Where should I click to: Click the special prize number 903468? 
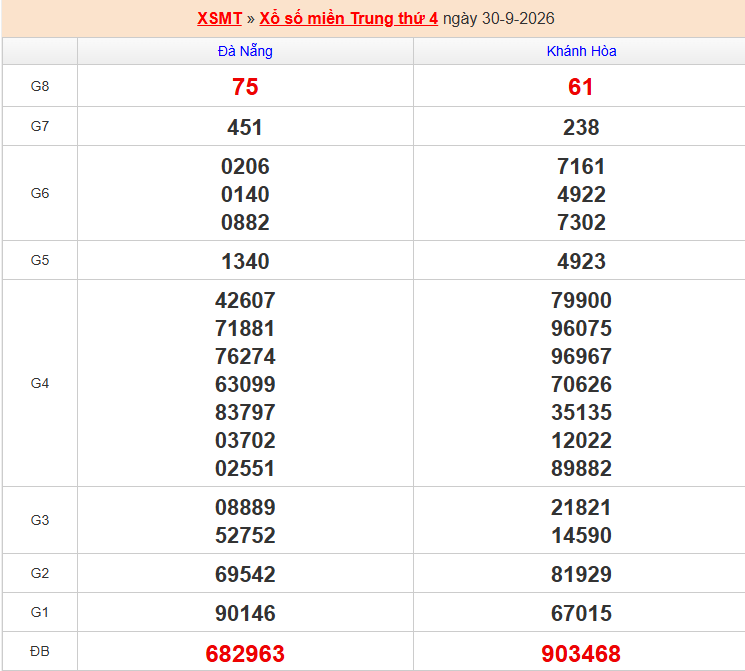tap(581, 654)
